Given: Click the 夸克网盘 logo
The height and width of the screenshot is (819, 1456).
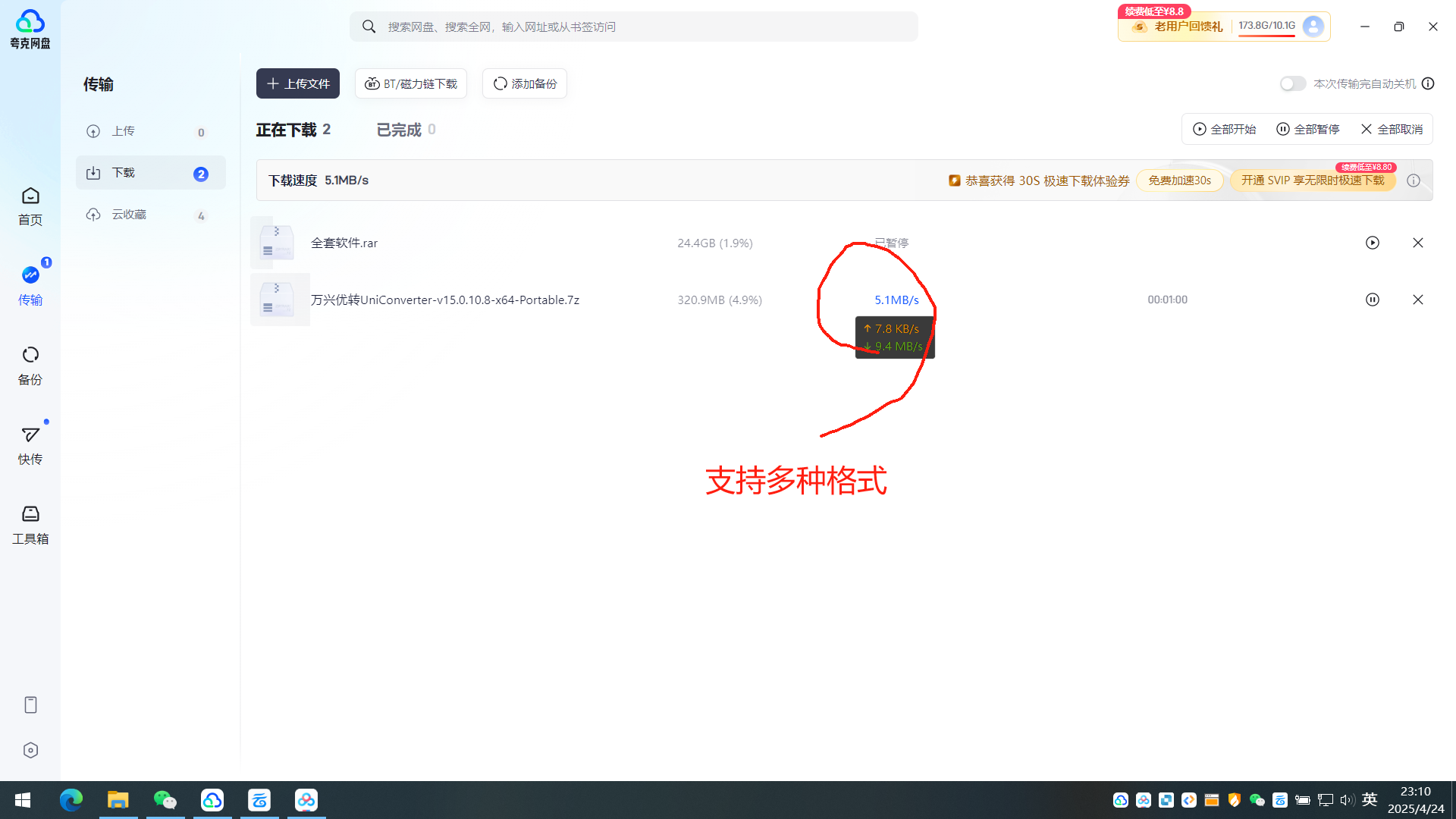Looking at the screenshot, I should click(x=30, y=29).
